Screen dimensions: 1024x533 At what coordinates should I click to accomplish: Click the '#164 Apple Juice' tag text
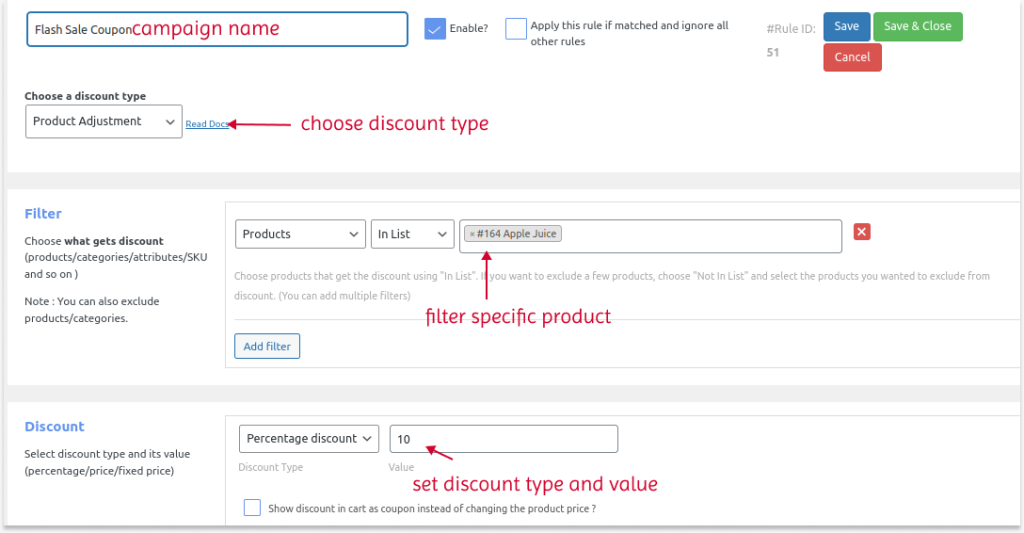517,234
